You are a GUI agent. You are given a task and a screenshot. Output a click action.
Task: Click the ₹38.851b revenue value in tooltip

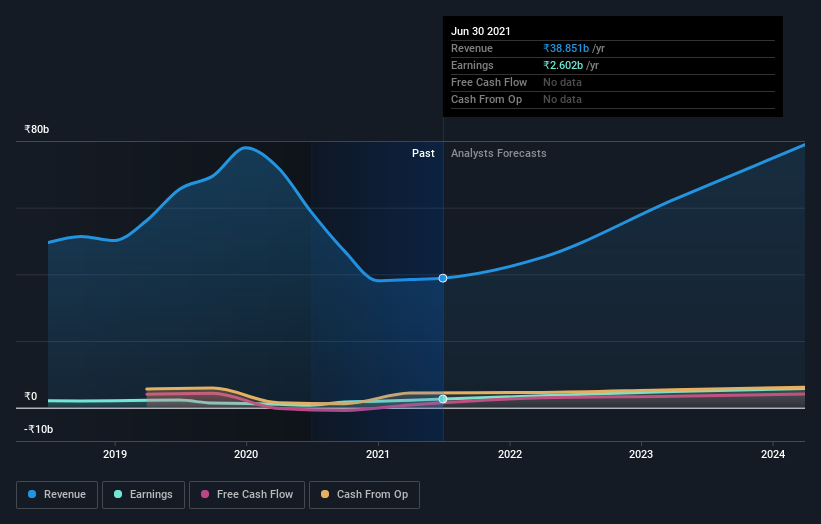point(566,48)
